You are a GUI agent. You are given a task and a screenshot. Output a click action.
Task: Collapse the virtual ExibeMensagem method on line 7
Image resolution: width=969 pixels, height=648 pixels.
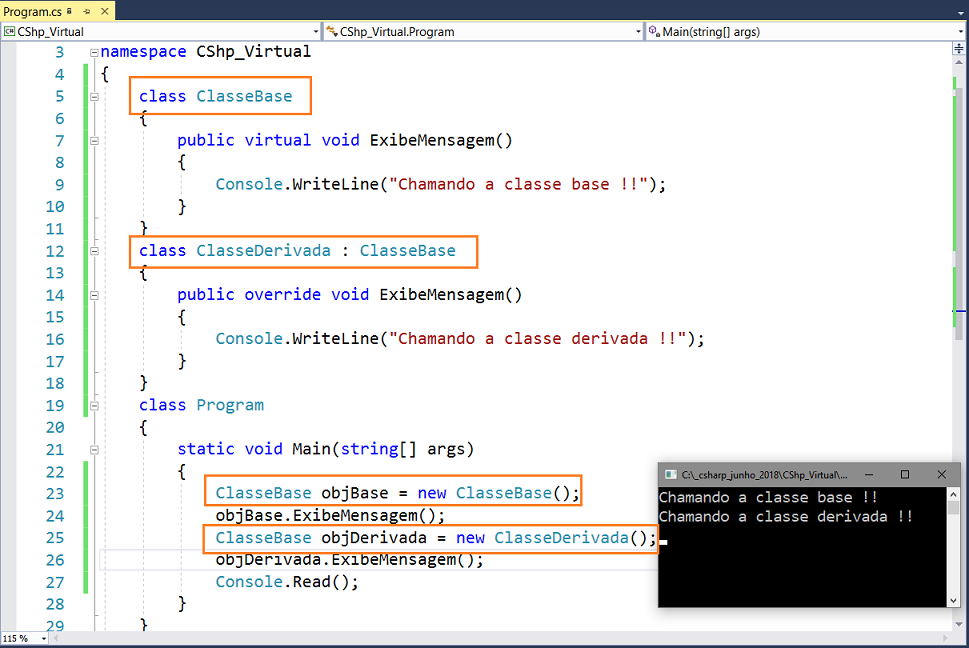point(94,141)
